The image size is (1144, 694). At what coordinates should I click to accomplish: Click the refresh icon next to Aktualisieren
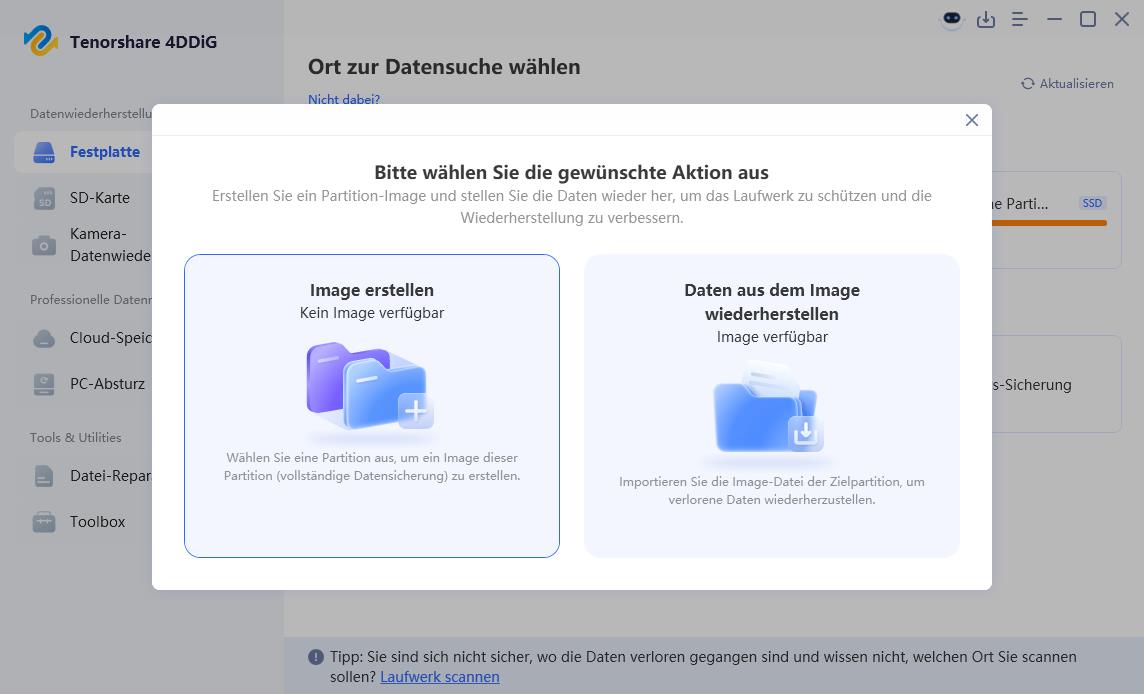click(1029, 84)
